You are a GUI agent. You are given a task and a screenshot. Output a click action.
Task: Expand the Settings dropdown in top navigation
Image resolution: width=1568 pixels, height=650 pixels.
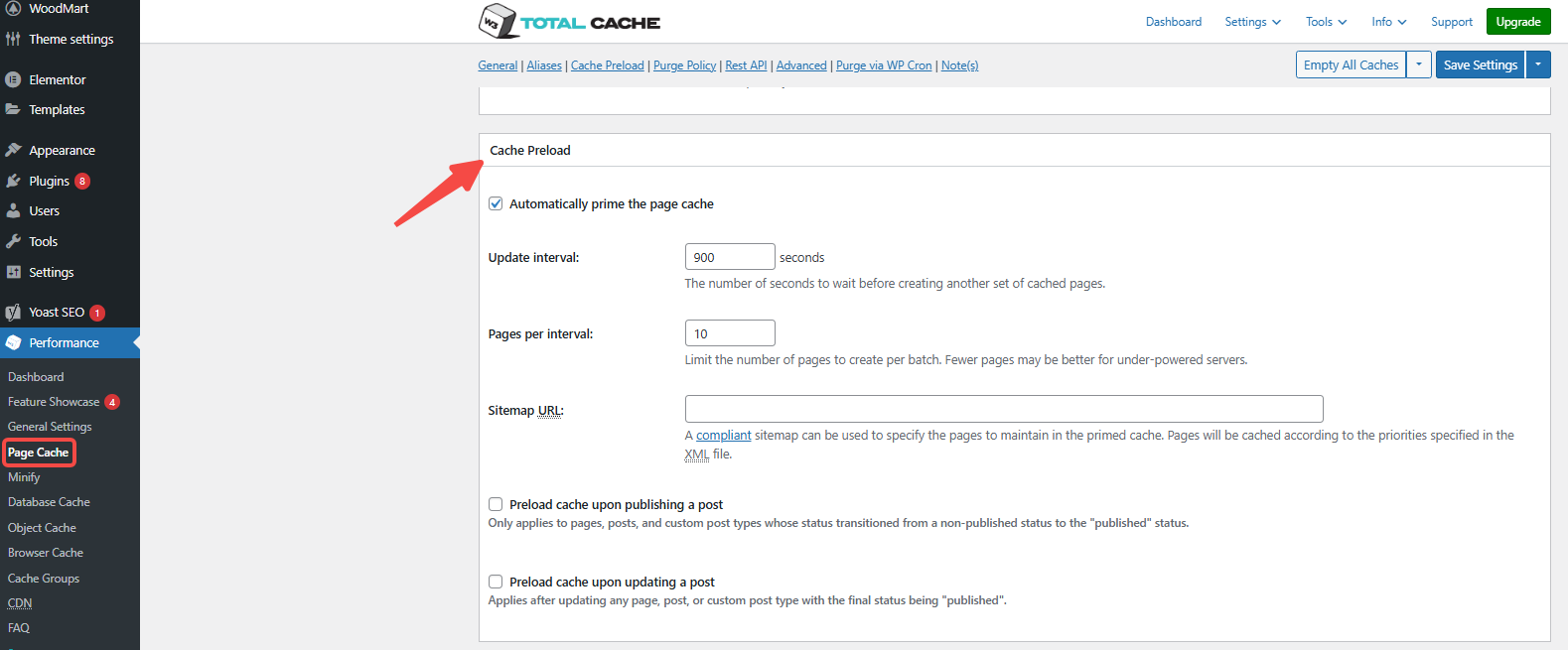[1252, 22]
